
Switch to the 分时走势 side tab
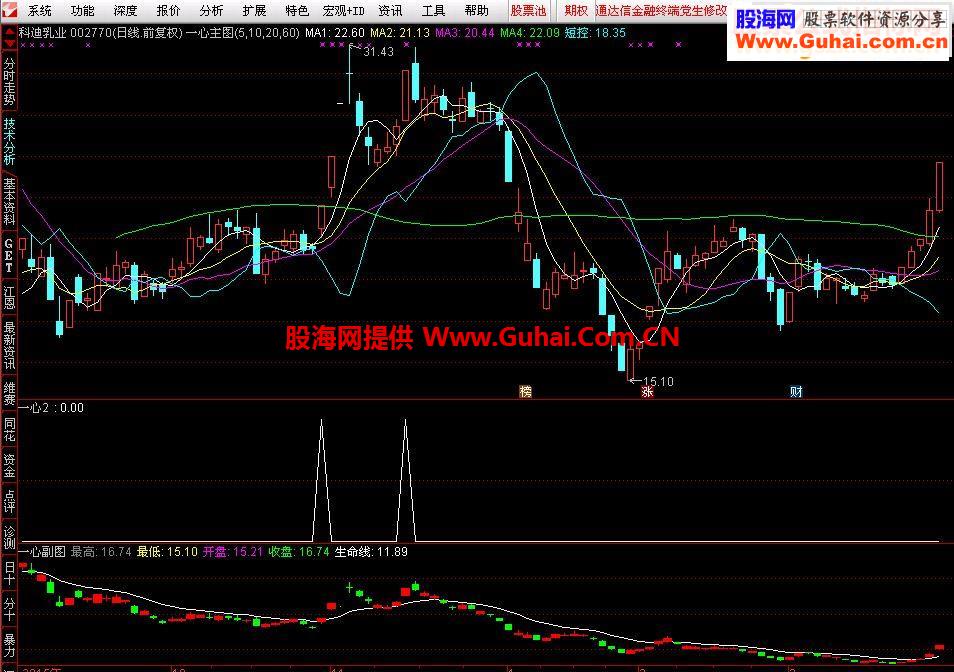[x=9, y=82]
